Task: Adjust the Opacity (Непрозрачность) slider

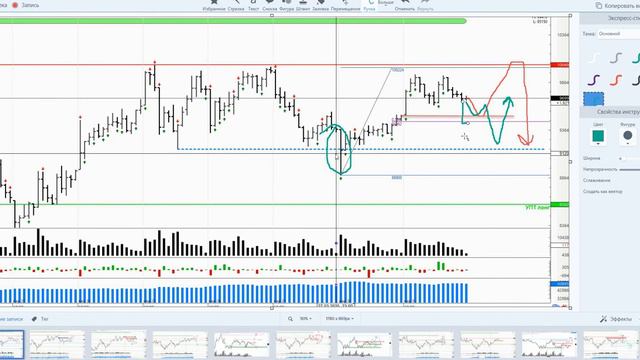Action: (629, 169)
